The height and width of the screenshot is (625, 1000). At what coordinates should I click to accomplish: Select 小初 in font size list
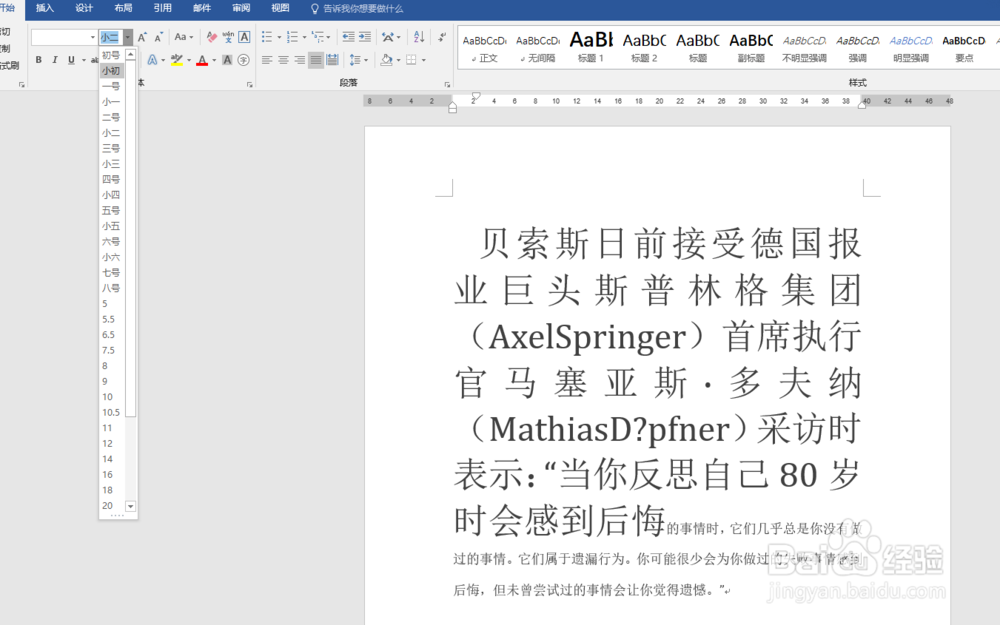[x=112, y=71]
